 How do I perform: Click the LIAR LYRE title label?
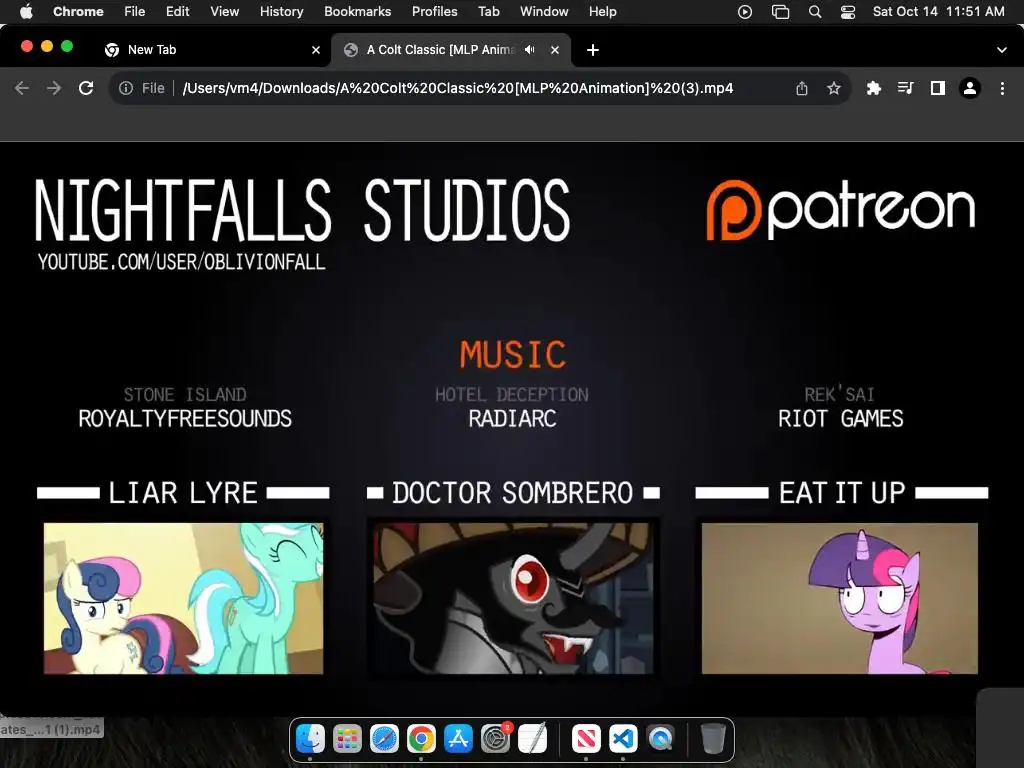coord(183,493)
